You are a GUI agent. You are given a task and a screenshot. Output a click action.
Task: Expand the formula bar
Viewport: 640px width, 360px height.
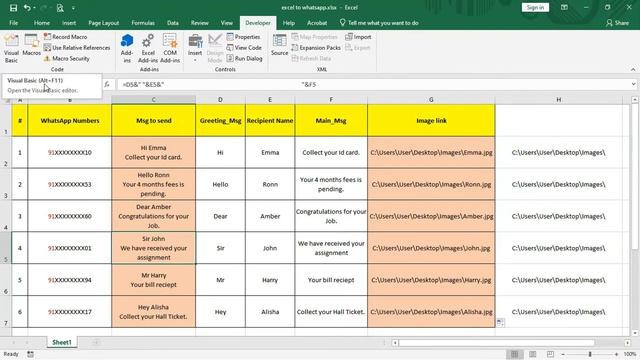(633, 84)
